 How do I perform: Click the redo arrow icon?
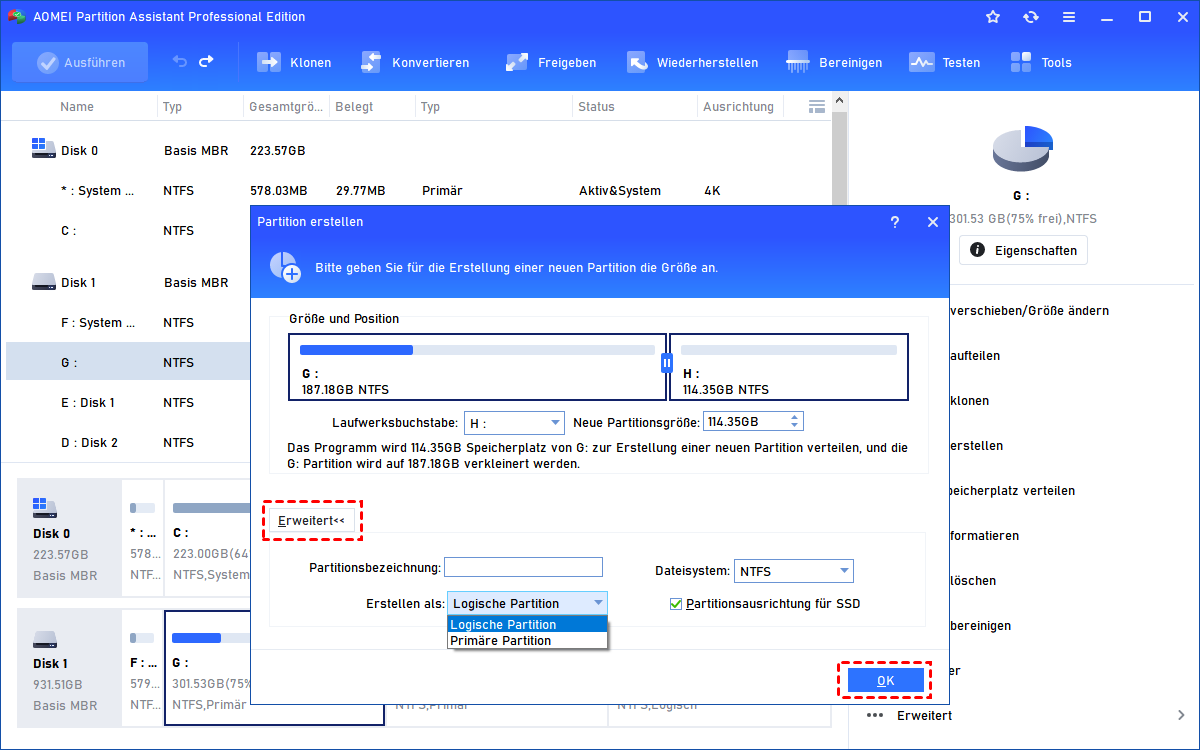point(206,62)
